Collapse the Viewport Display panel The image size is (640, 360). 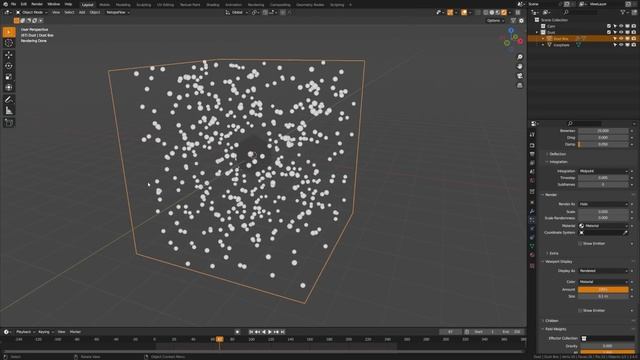point(558,262)
